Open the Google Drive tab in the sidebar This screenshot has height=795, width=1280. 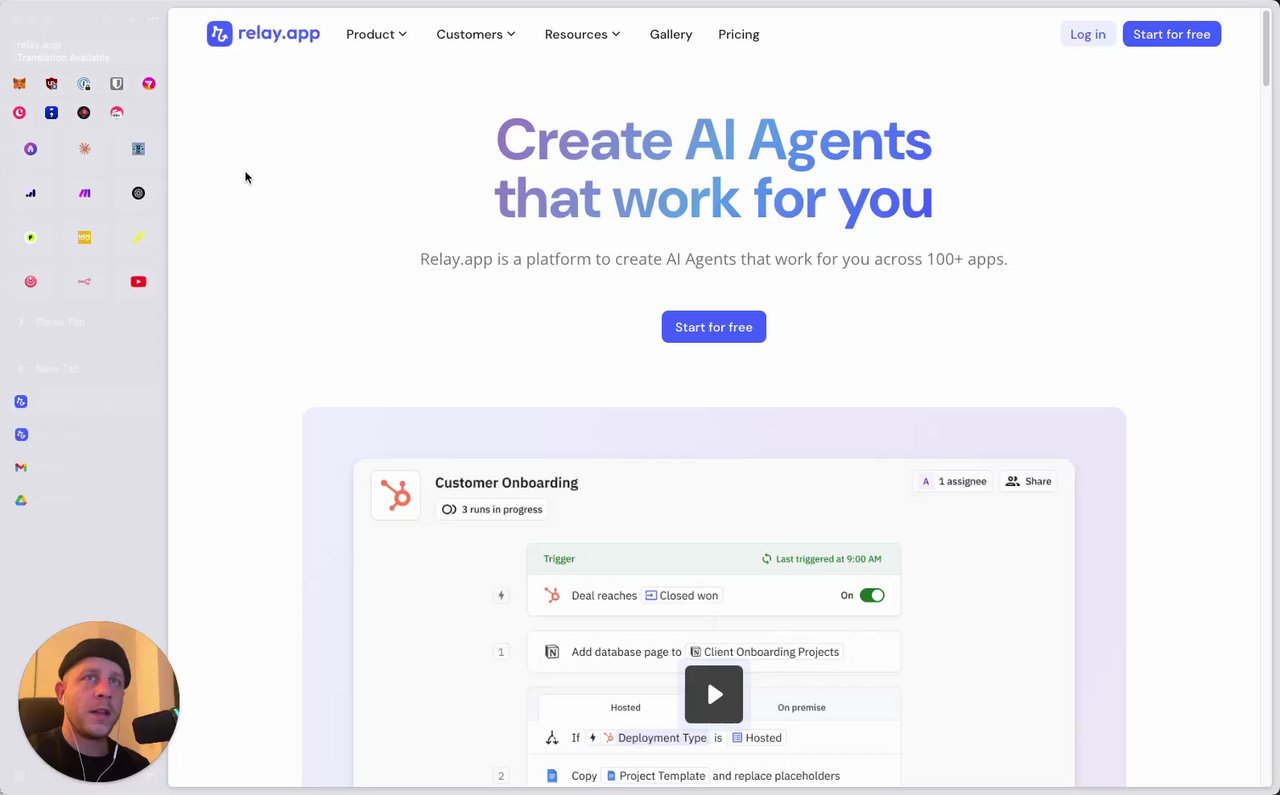[21, 500]
